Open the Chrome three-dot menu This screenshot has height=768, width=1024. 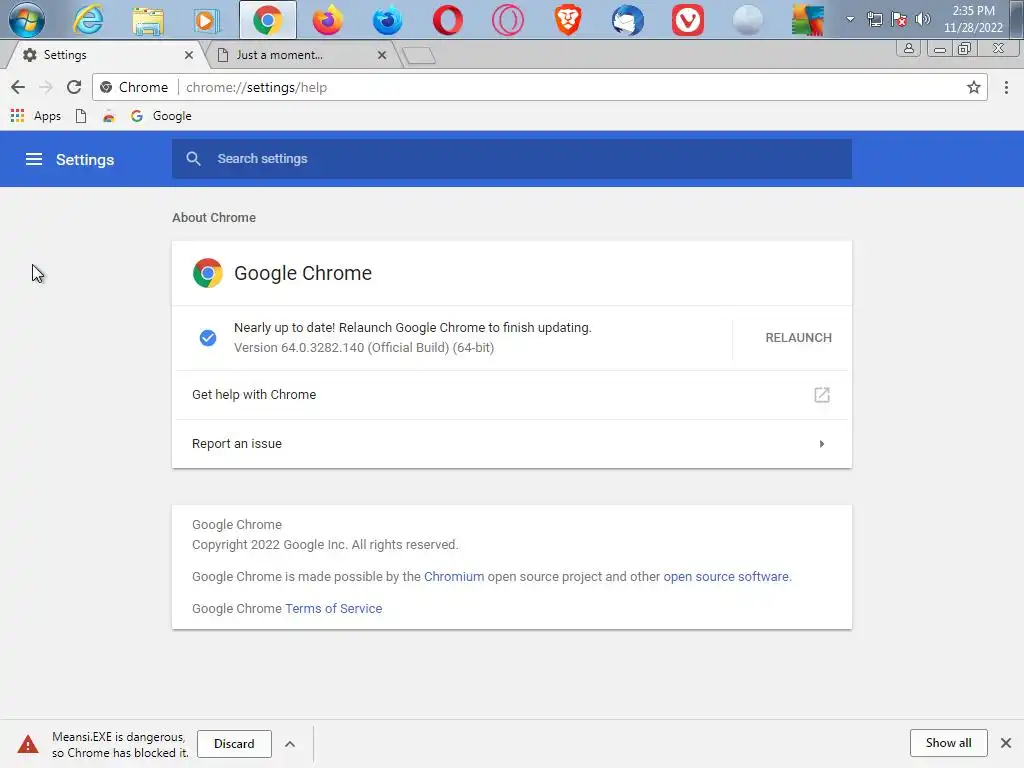1006,87
